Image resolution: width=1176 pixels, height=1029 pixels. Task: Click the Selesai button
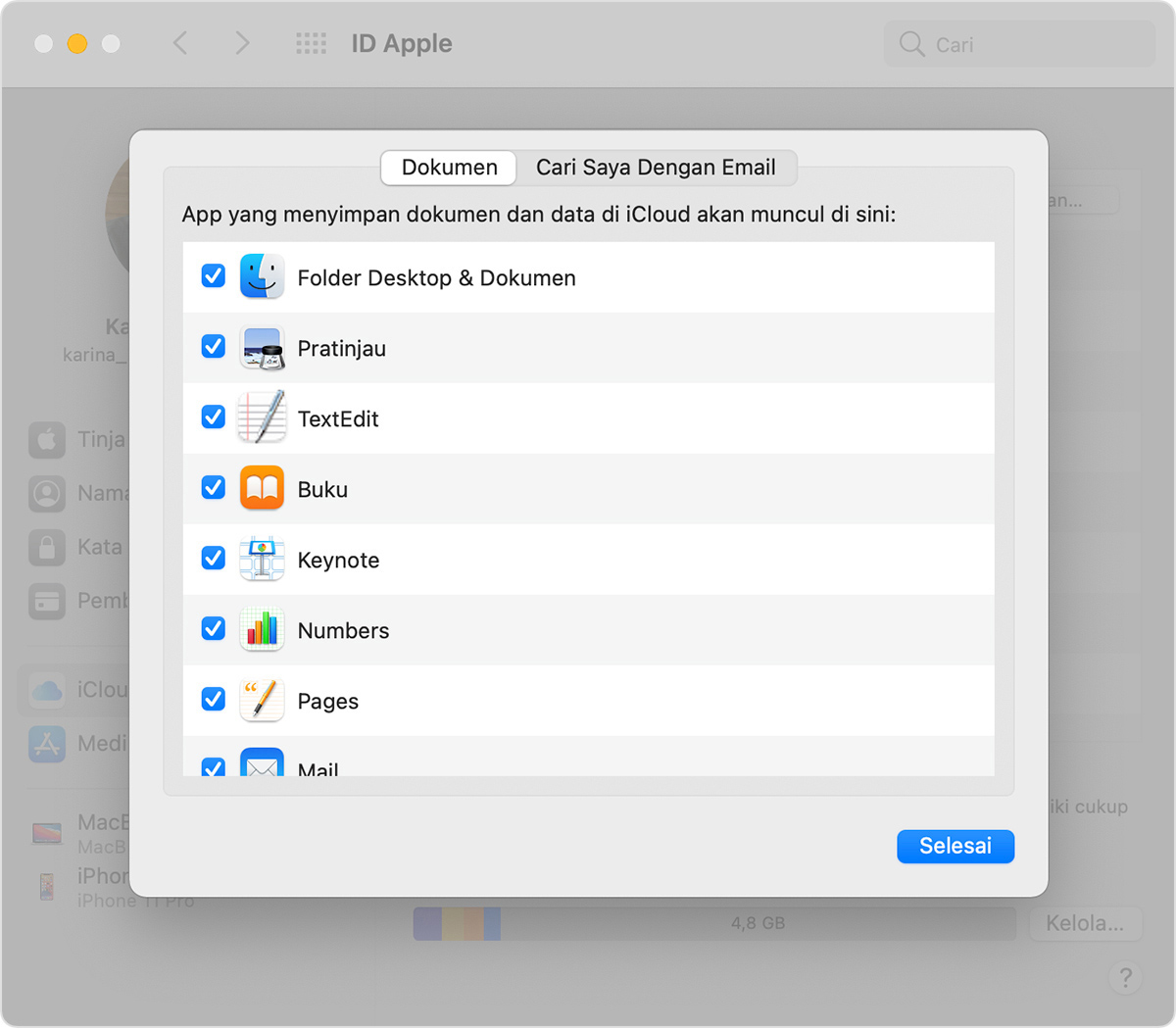click(955, 847)
